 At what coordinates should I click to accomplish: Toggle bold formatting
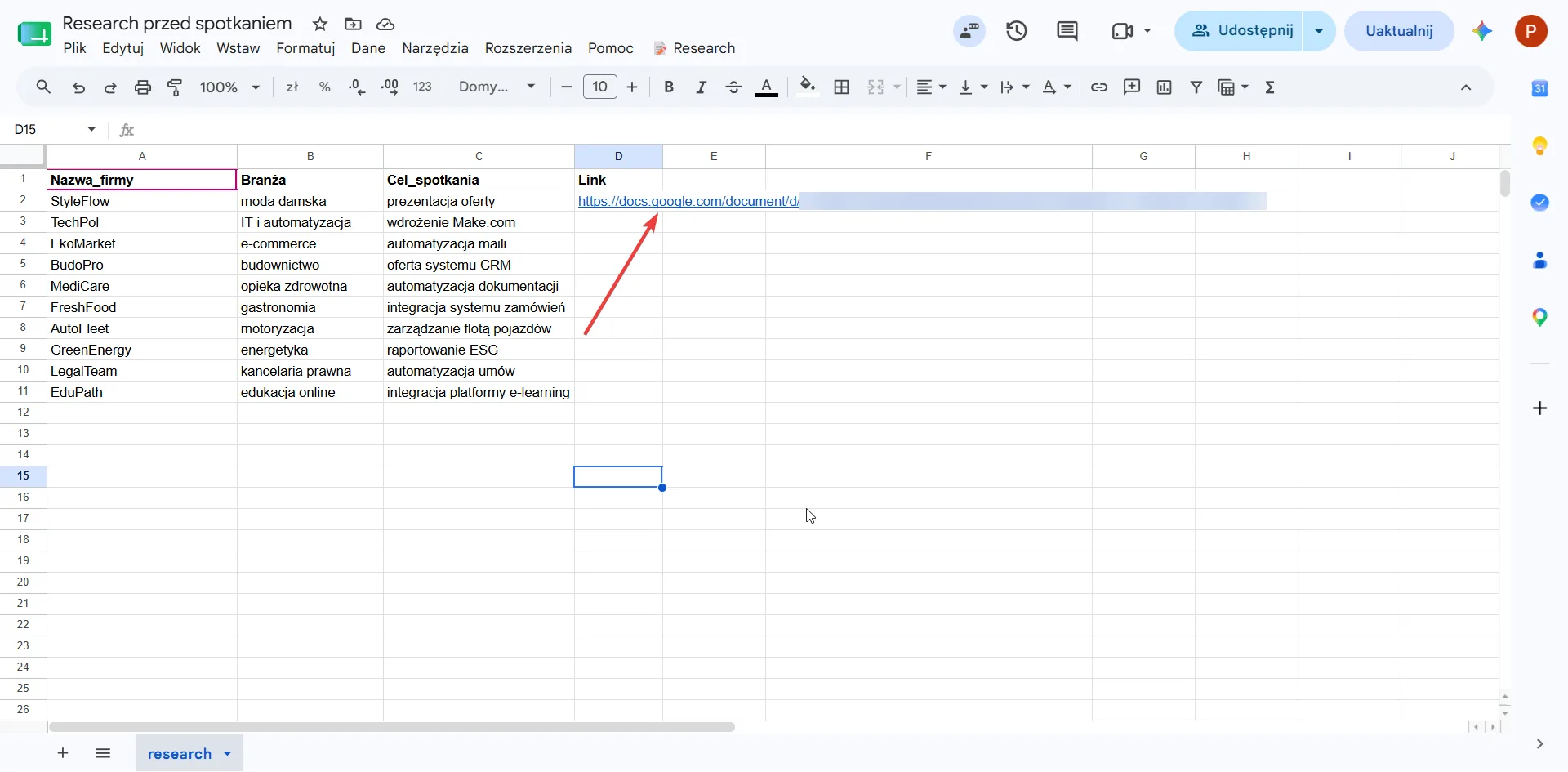point(669,87)
